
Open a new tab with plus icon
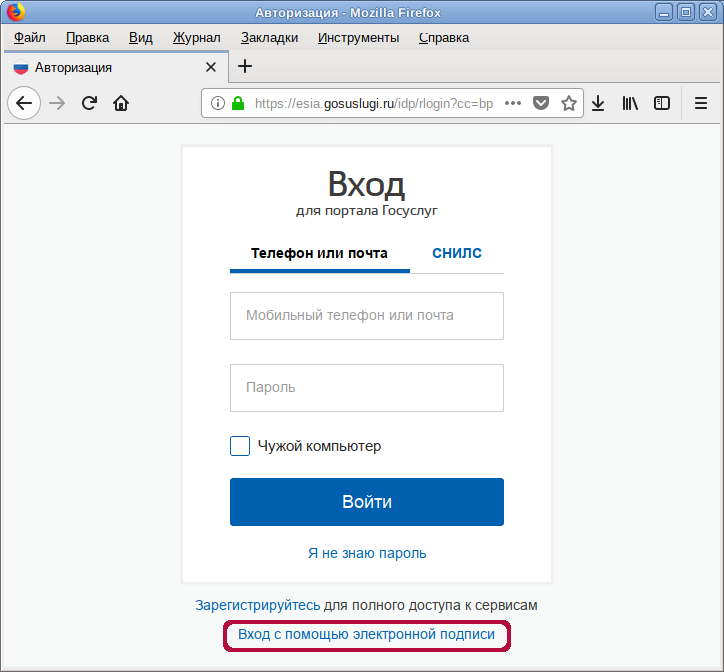click(x=245, y=67)
